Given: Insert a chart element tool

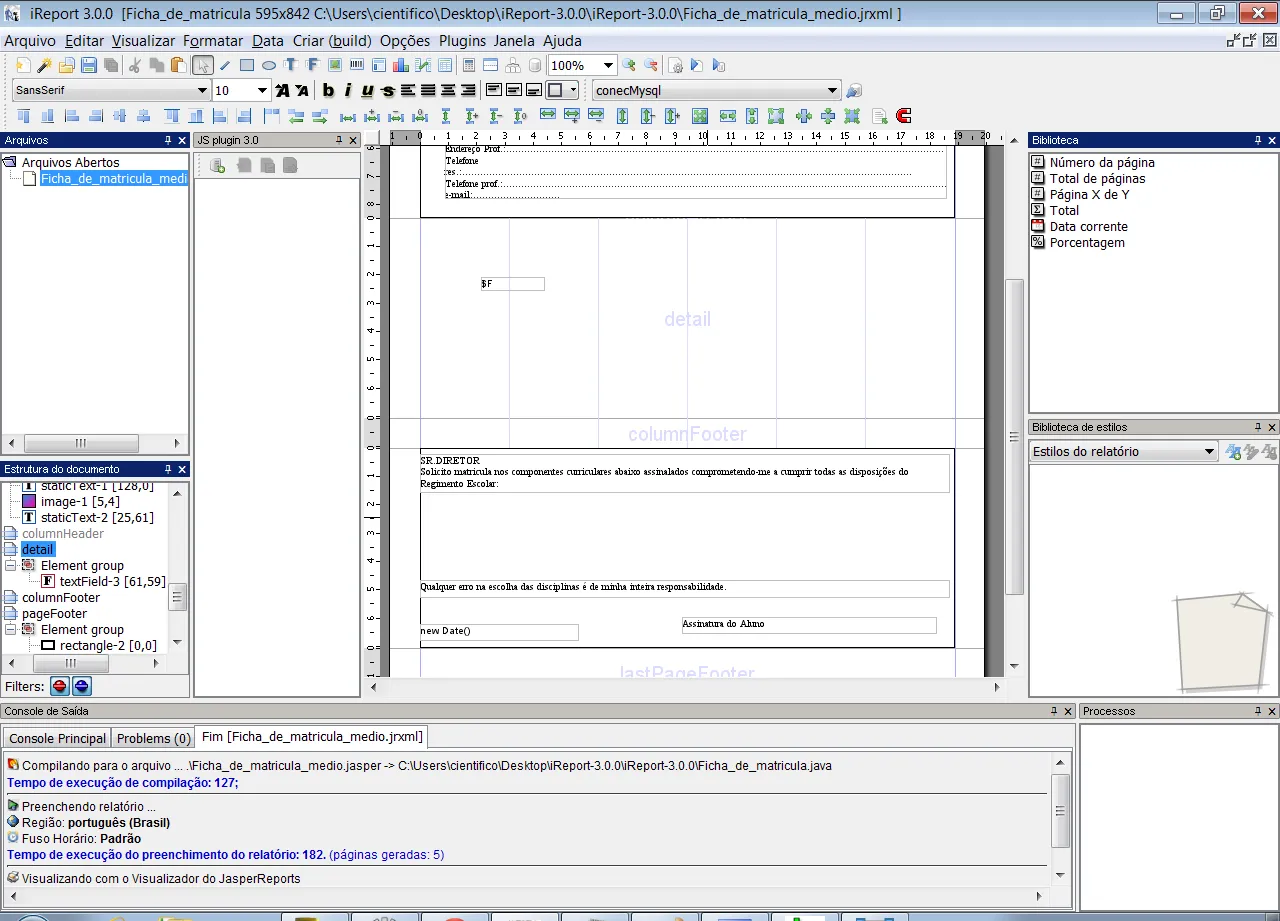Looking at the screenshot, I should (x=400, y=66).
